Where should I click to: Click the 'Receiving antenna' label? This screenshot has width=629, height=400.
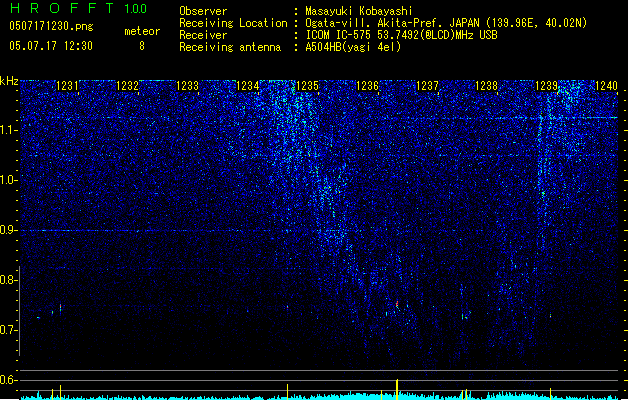(230, 47)
